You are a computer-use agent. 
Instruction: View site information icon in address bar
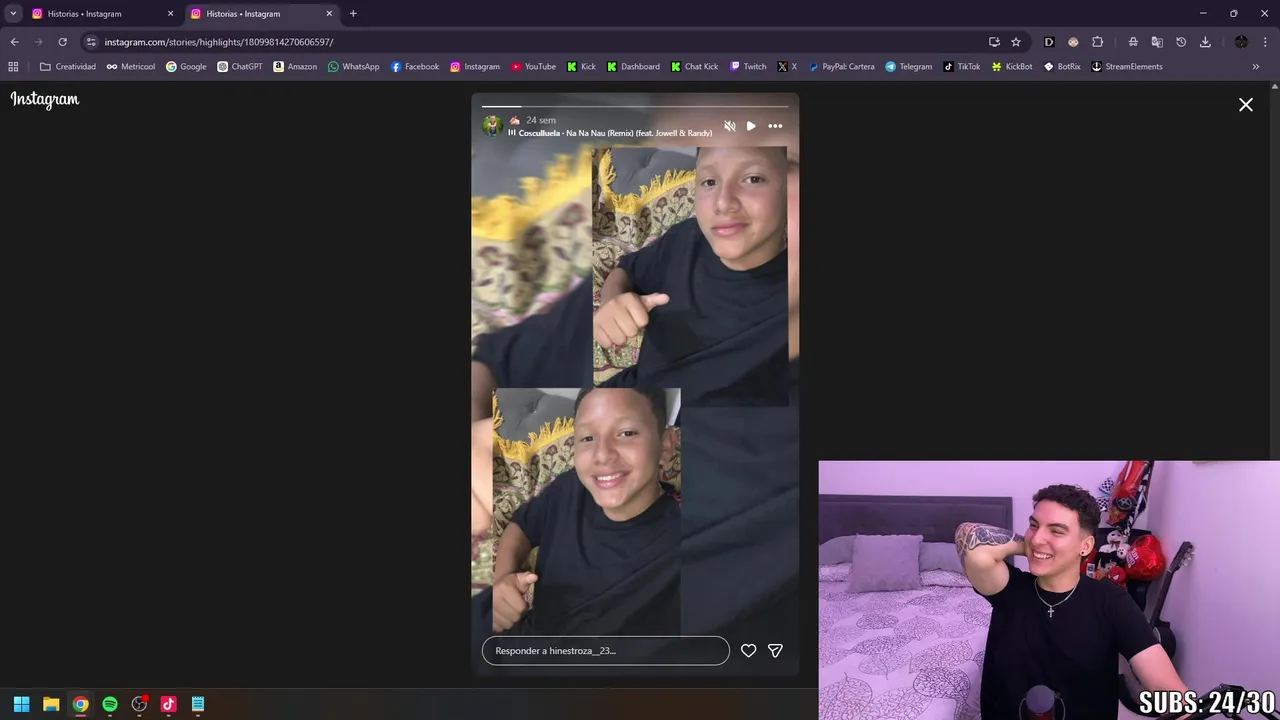91,42
